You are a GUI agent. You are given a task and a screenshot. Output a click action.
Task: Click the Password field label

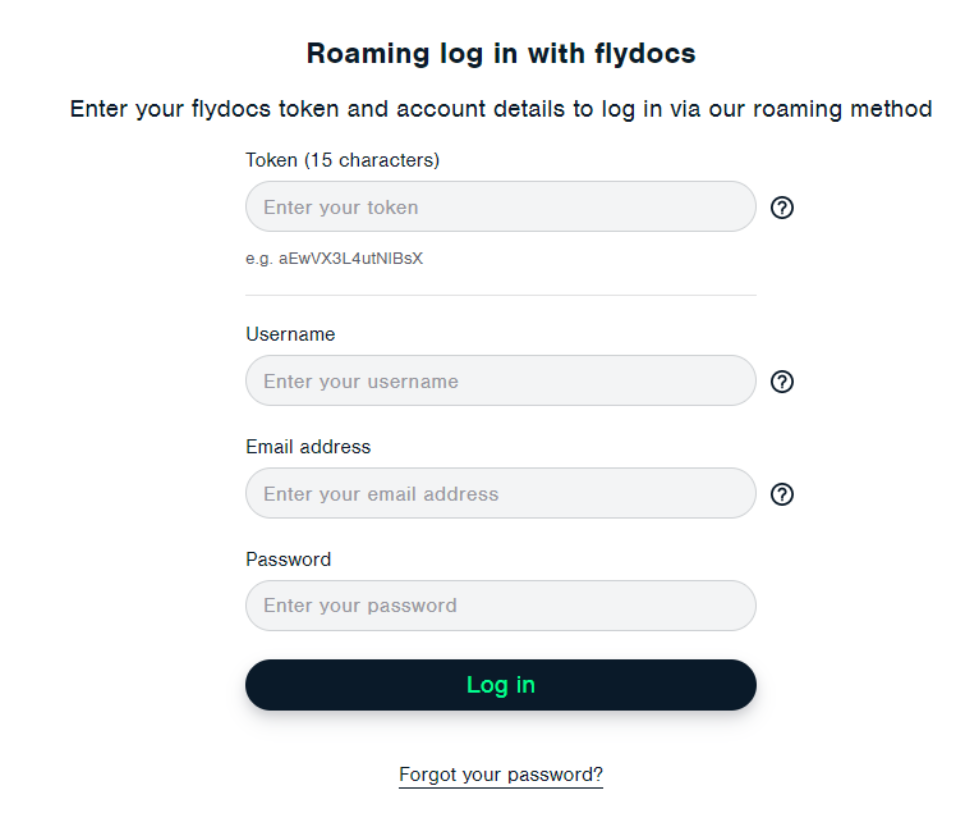point(288,559)
